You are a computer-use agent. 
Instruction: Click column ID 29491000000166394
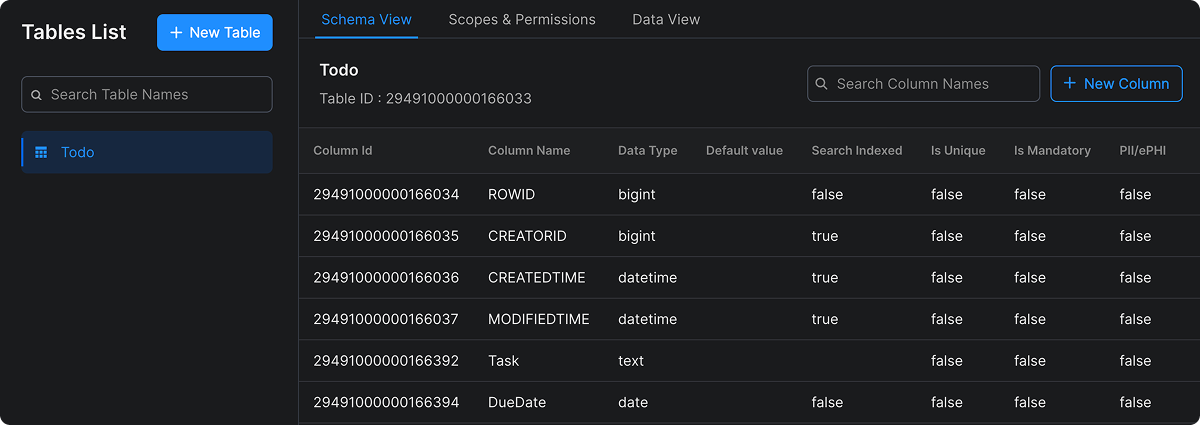point(386,402)
